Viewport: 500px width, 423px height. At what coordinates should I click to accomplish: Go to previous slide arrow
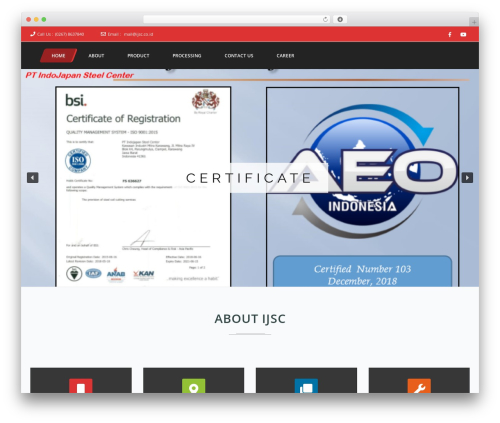33,178
